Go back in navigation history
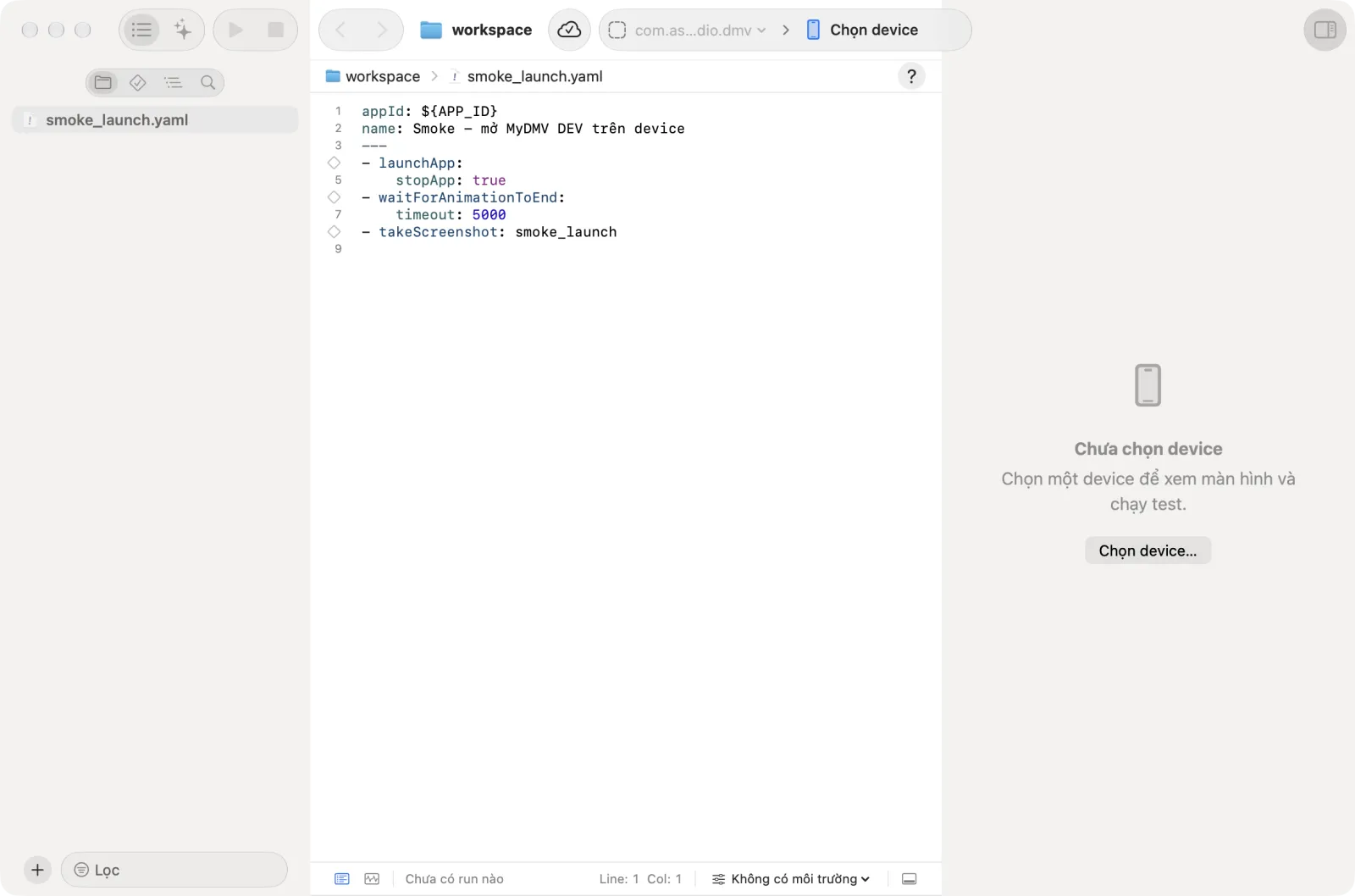 point(340,30)
